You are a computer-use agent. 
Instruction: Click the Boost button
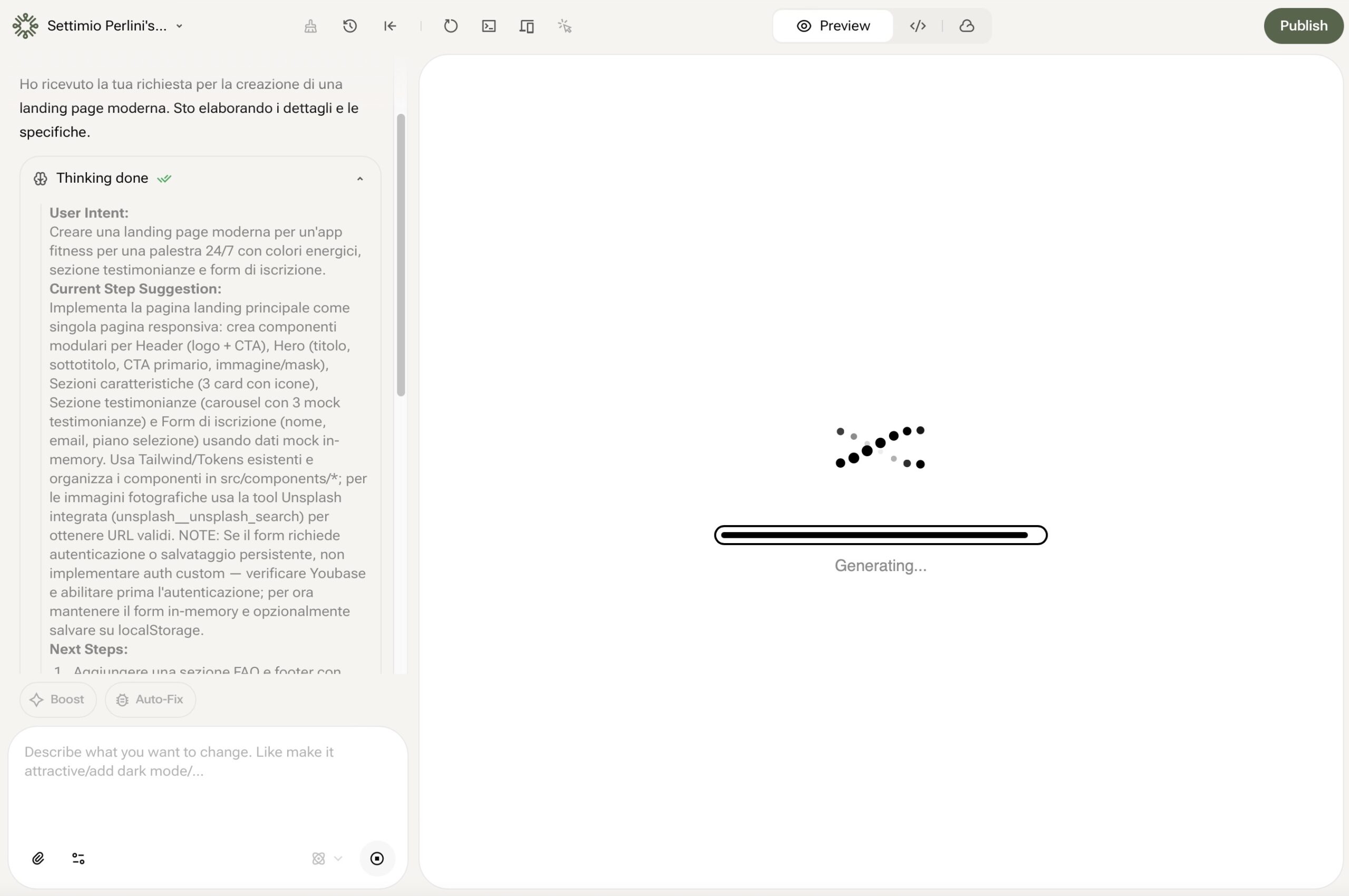click(x=58, y=700)
